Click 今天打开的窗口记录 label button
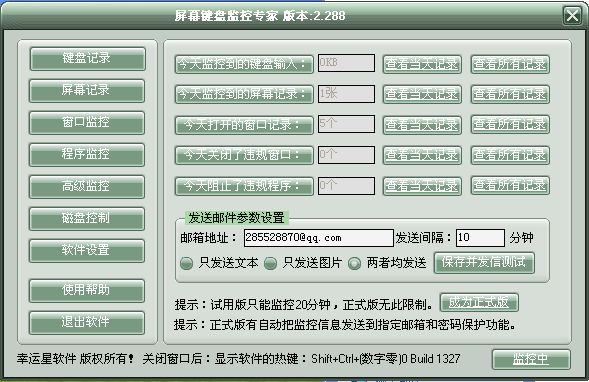The width and height of the screenshot is (589, 382). point(244,125)
